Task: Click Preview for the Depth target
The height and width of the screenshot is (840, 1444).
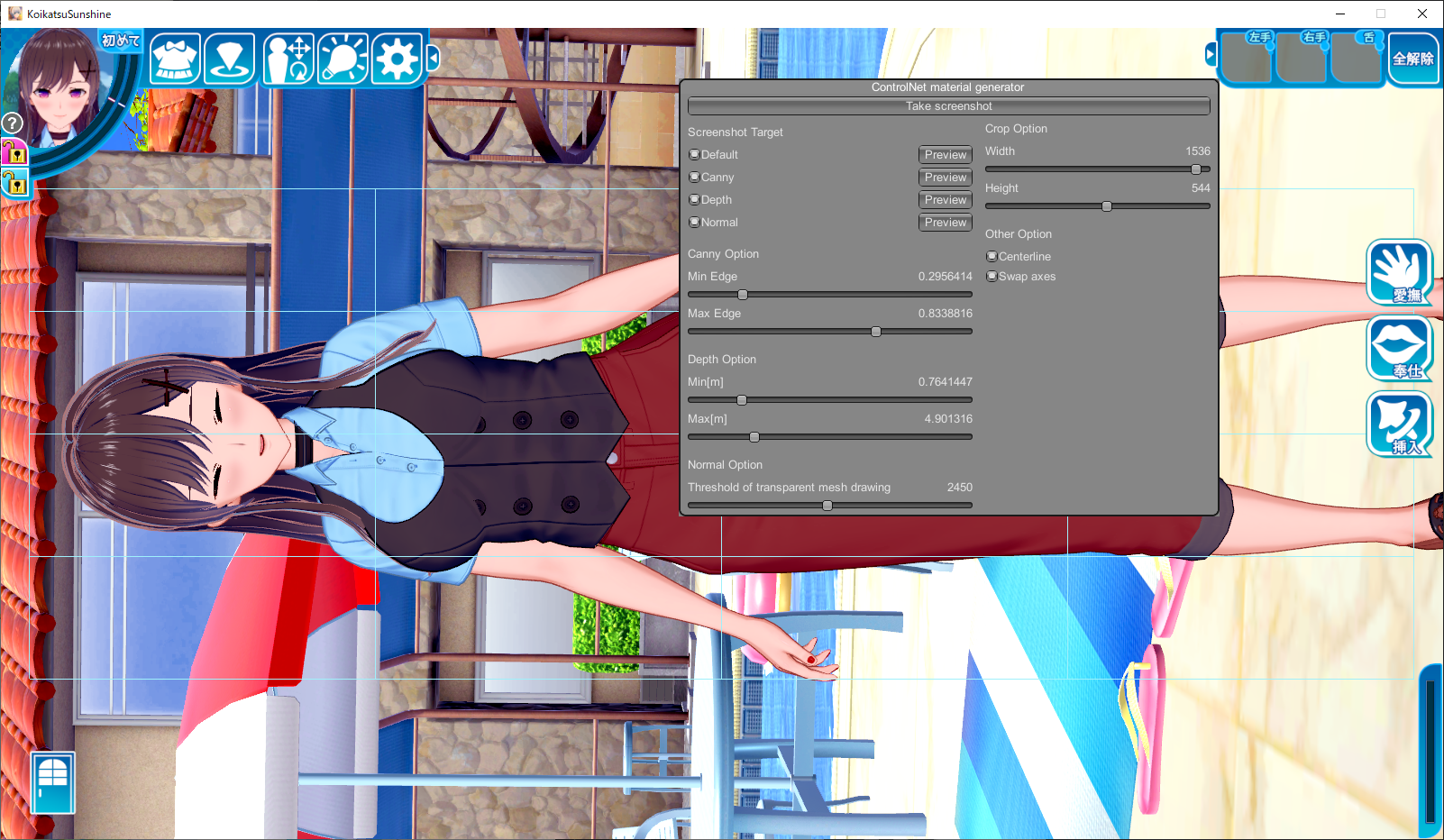Action: tap(946, 200)
